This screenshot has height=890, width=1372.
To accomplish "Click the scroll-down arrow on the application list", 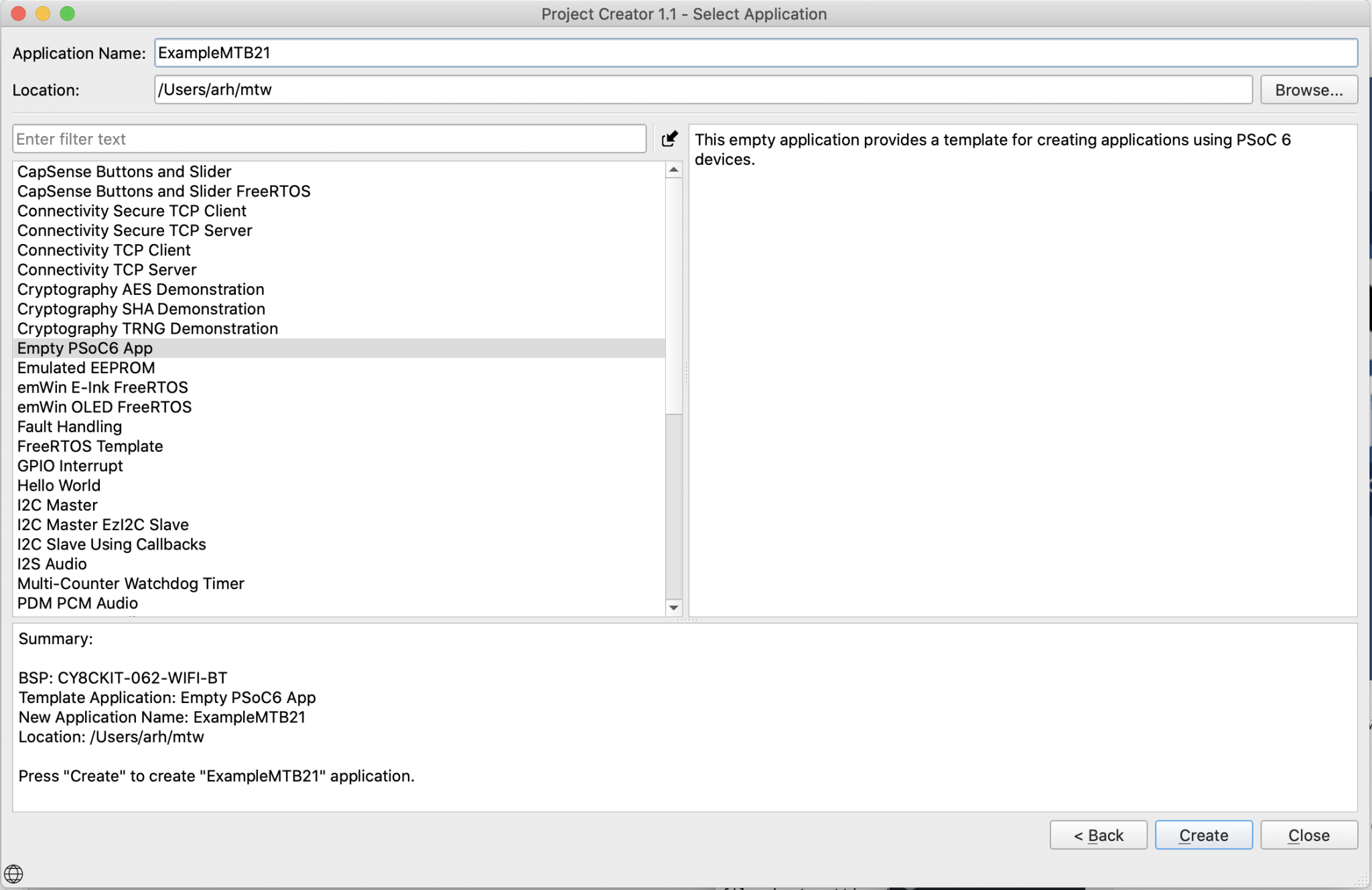I will pos(673,607).
